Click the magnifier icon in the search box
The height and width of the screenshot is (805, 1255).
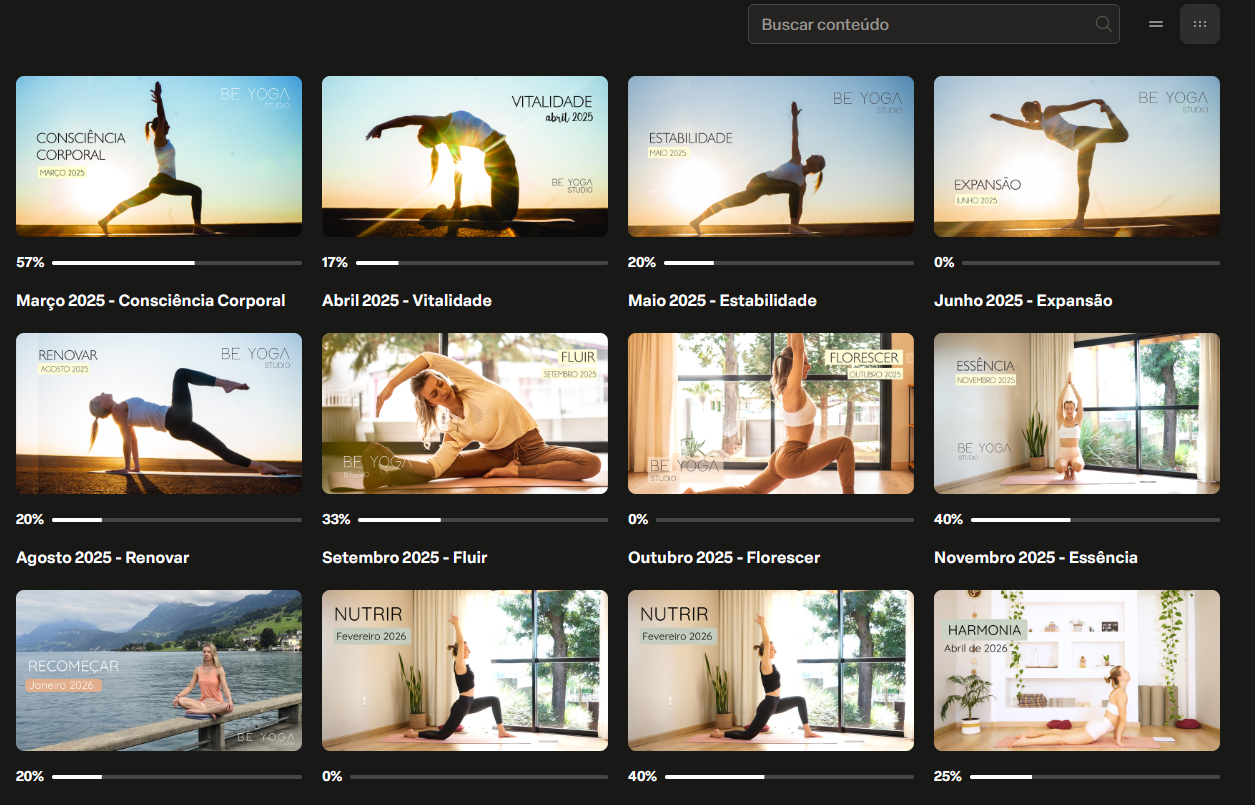coord(1103,24)
